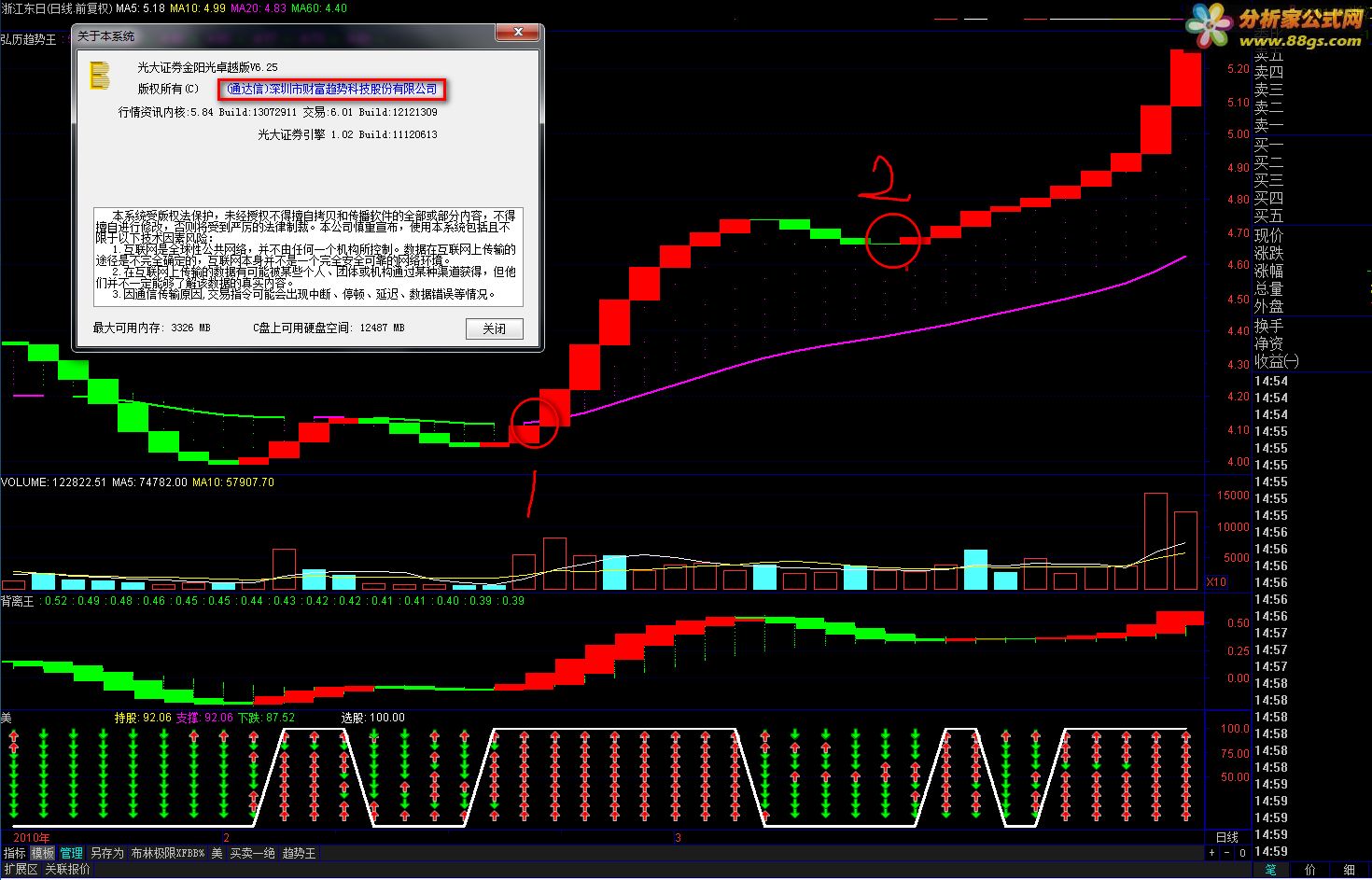This screenshot has width=1372, height=880.
Task: Click the 现价 label
Action: pyautogui.click(x=1268, y=235)
